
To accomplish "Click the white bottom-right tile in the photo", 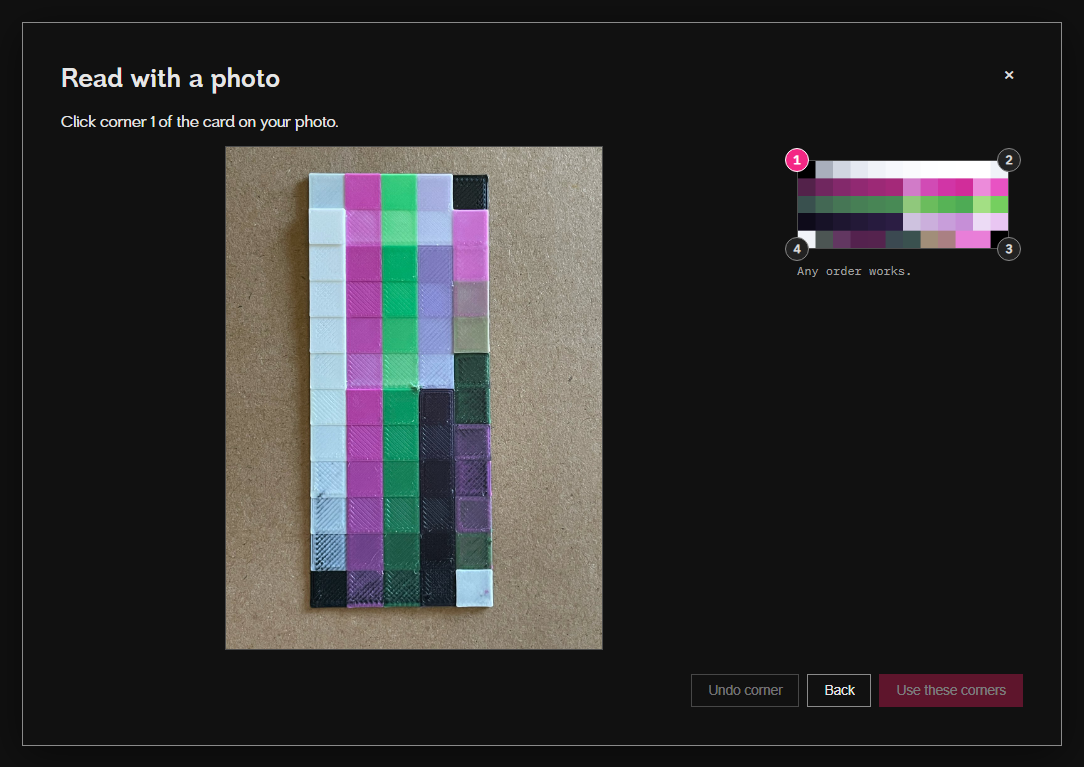I will [x=474, y=588].
